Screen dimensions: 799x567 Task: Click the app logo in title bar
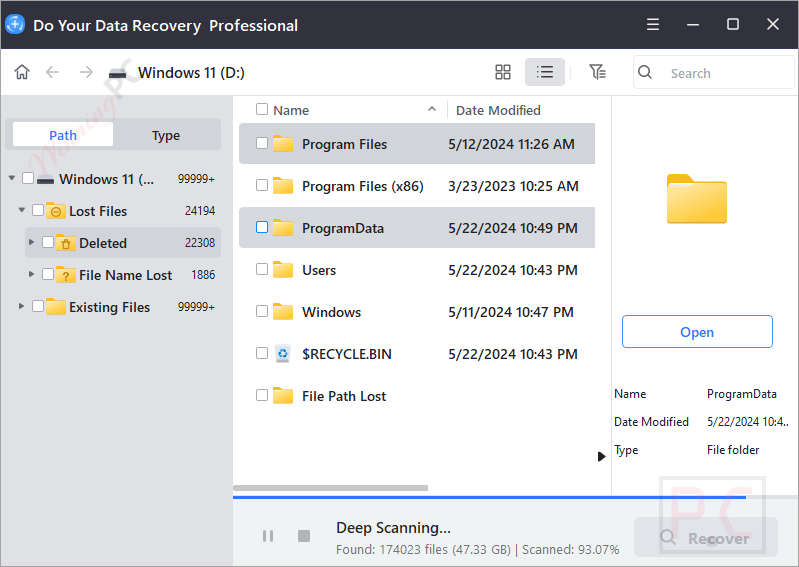pos(15,24)
